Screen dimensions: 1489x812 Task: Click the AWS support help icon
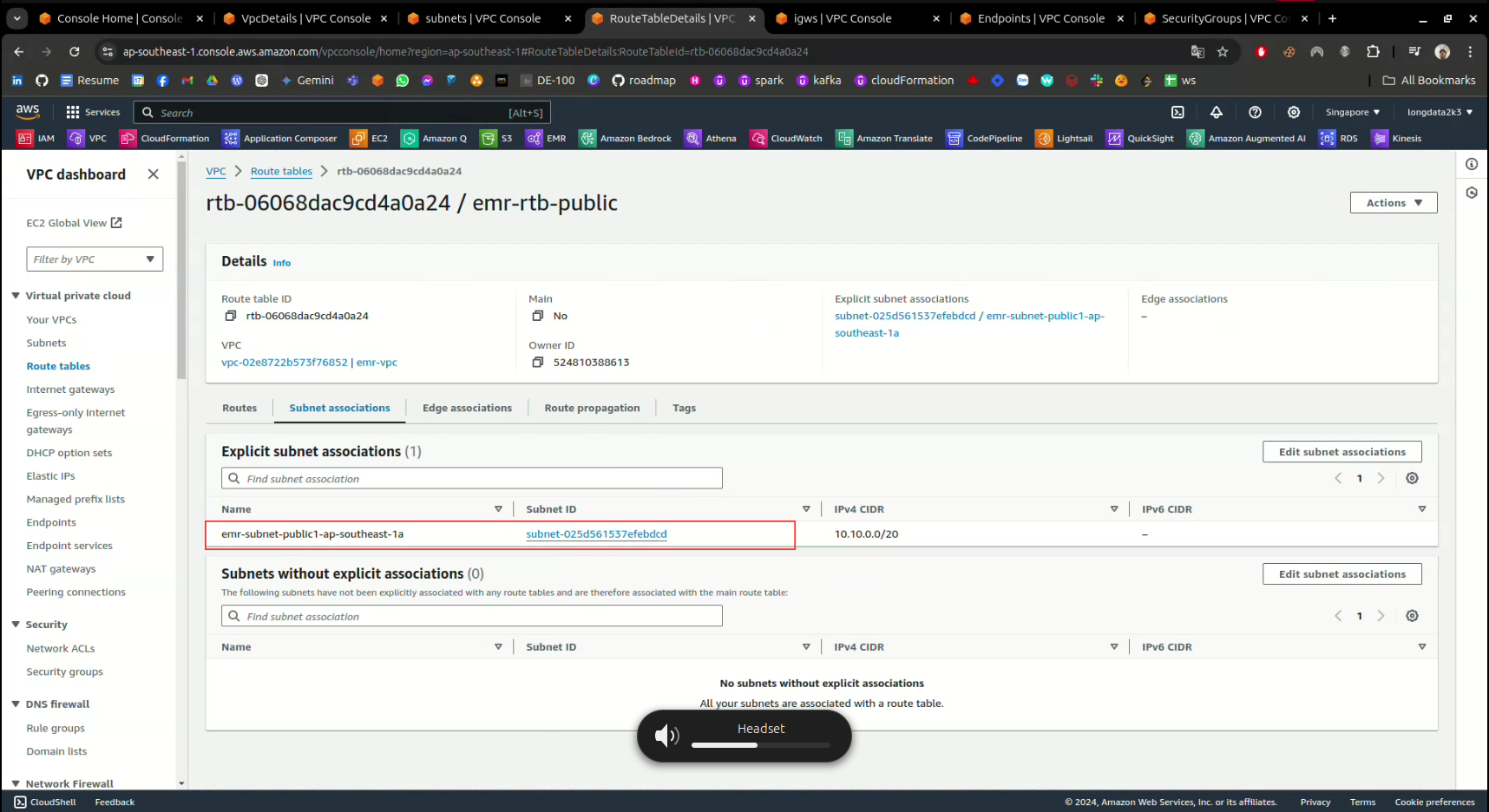(1255, 112)
